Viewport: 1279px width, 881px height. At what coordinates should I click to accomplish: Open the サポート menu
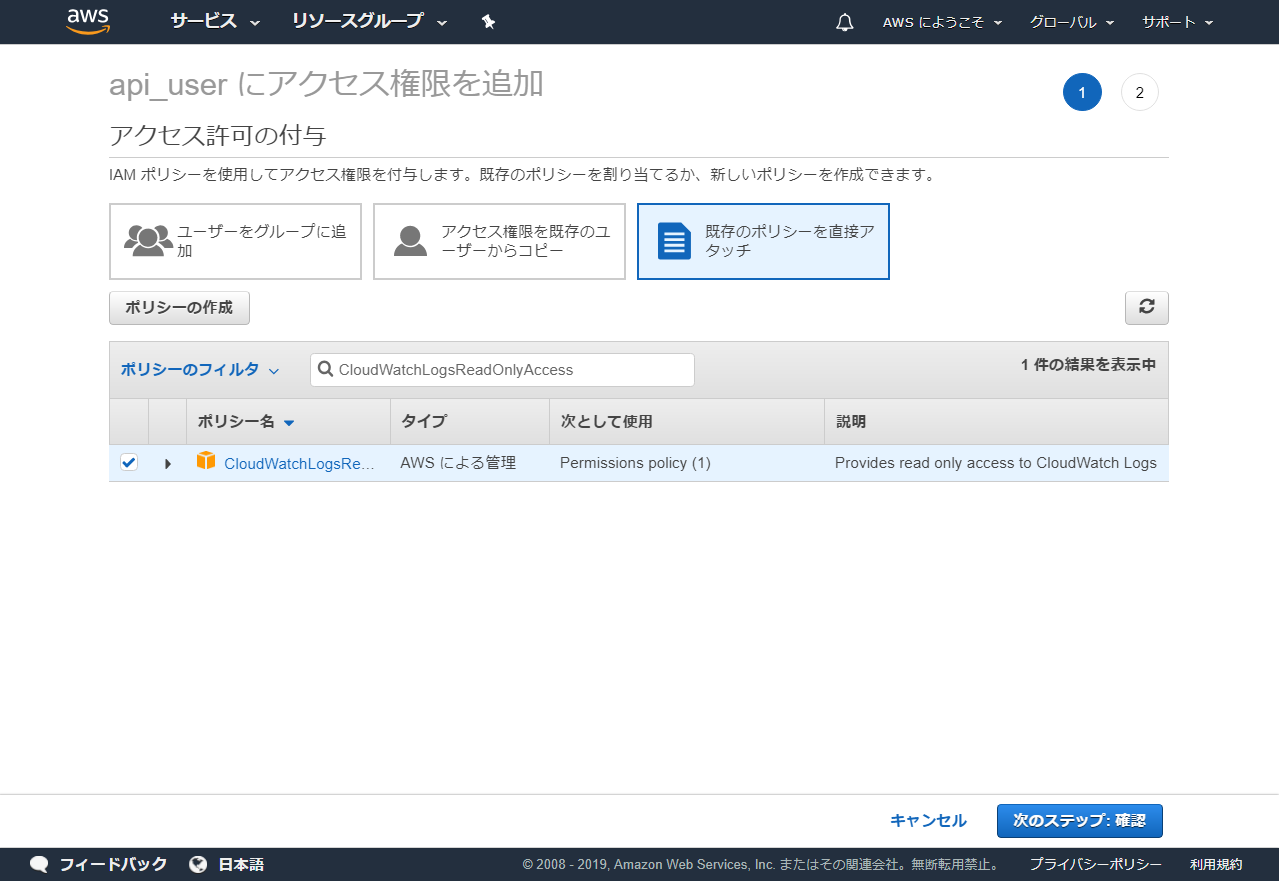coord(1178,22)
